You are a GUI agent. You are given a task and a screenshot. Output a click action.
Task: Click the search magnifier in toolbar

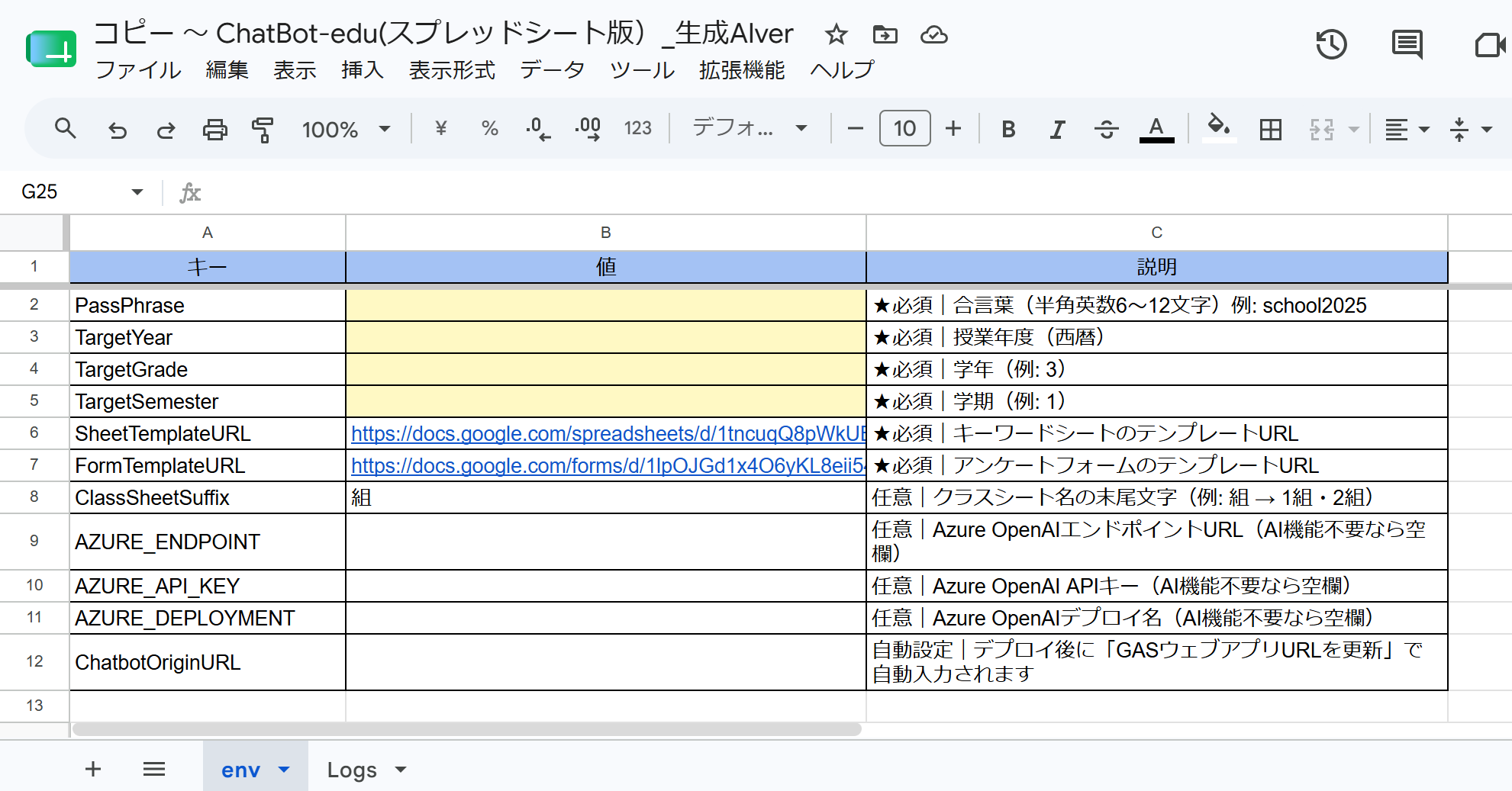click(x=66, y=129)
